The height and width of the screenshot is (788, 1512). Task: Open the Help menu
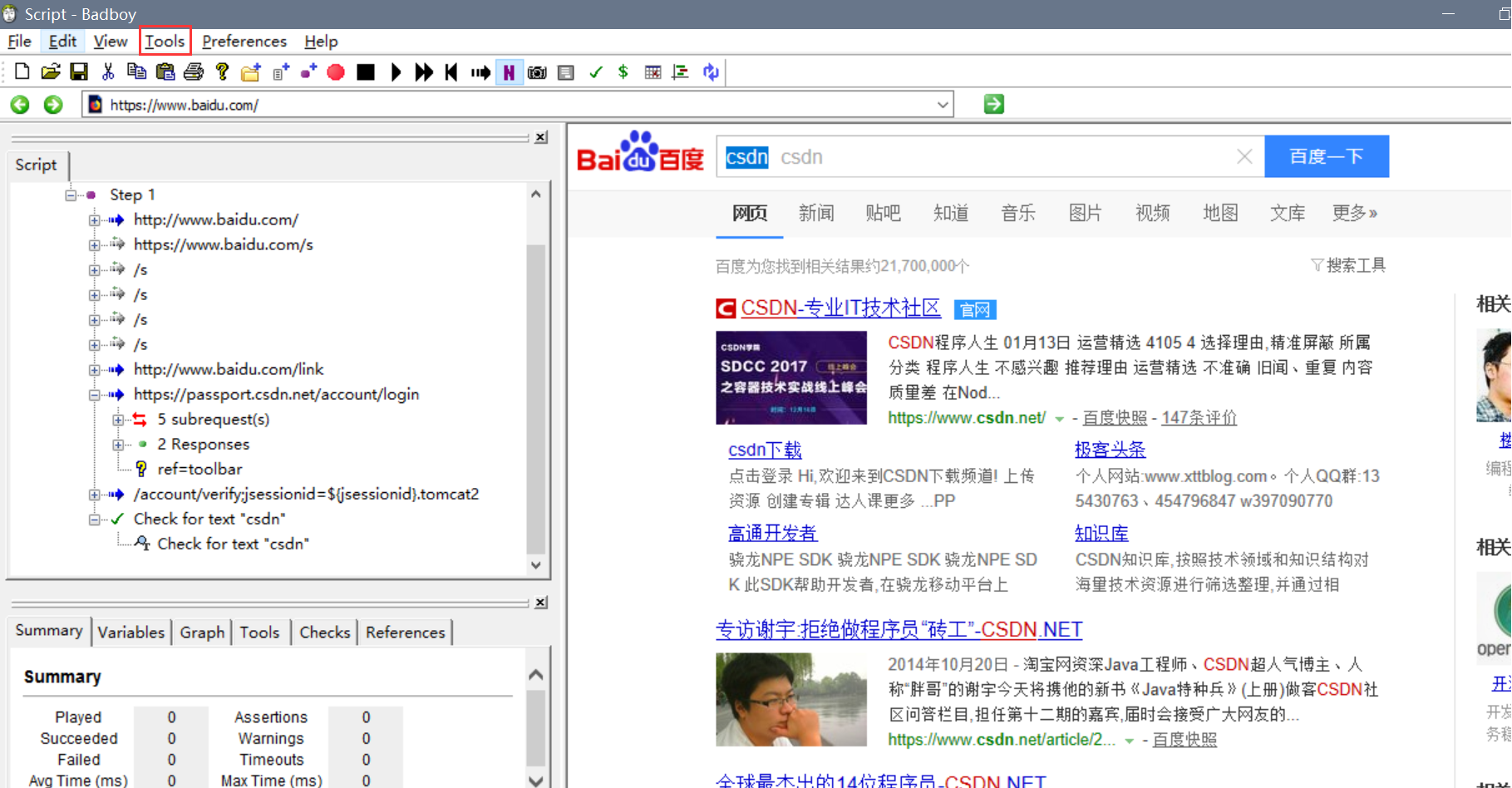[x=321, y=42]
